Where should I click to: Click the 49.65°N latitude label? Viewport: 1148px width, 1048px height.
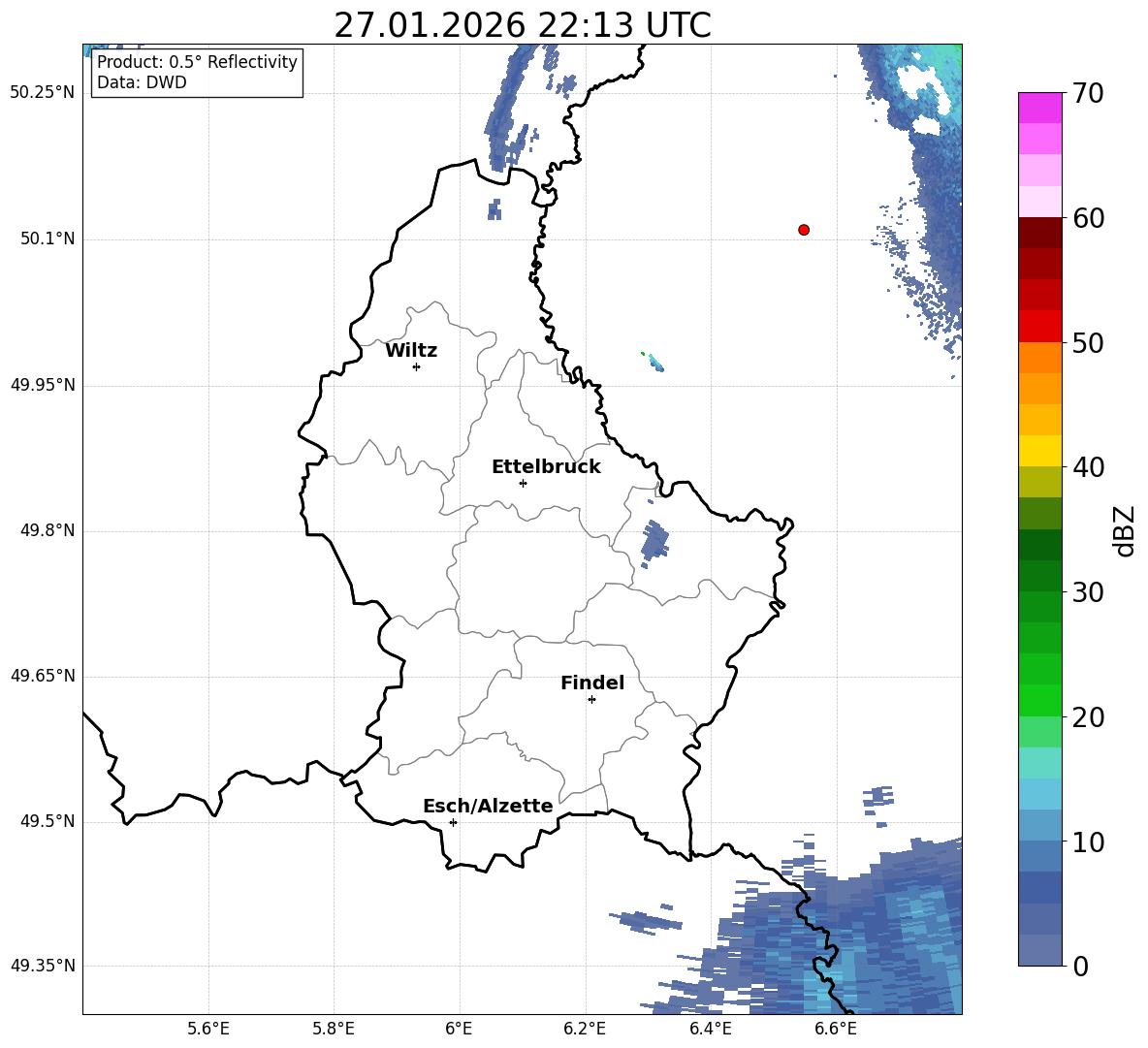[43, 676]
